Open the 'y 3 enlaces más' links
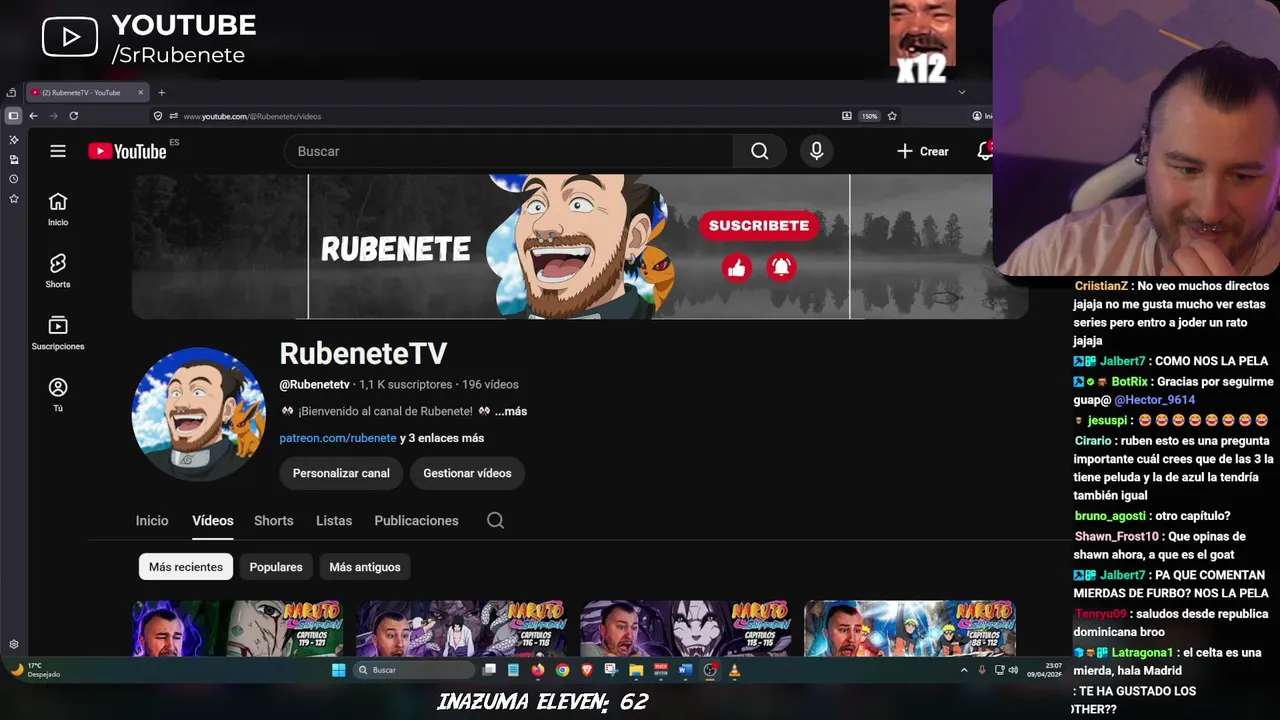 442,438
